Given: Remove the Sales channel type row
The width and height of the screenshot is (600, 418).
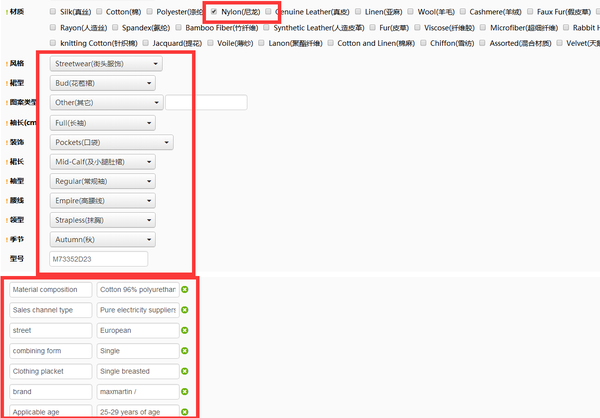Looking at the screenshot, I should click(185, 310).
